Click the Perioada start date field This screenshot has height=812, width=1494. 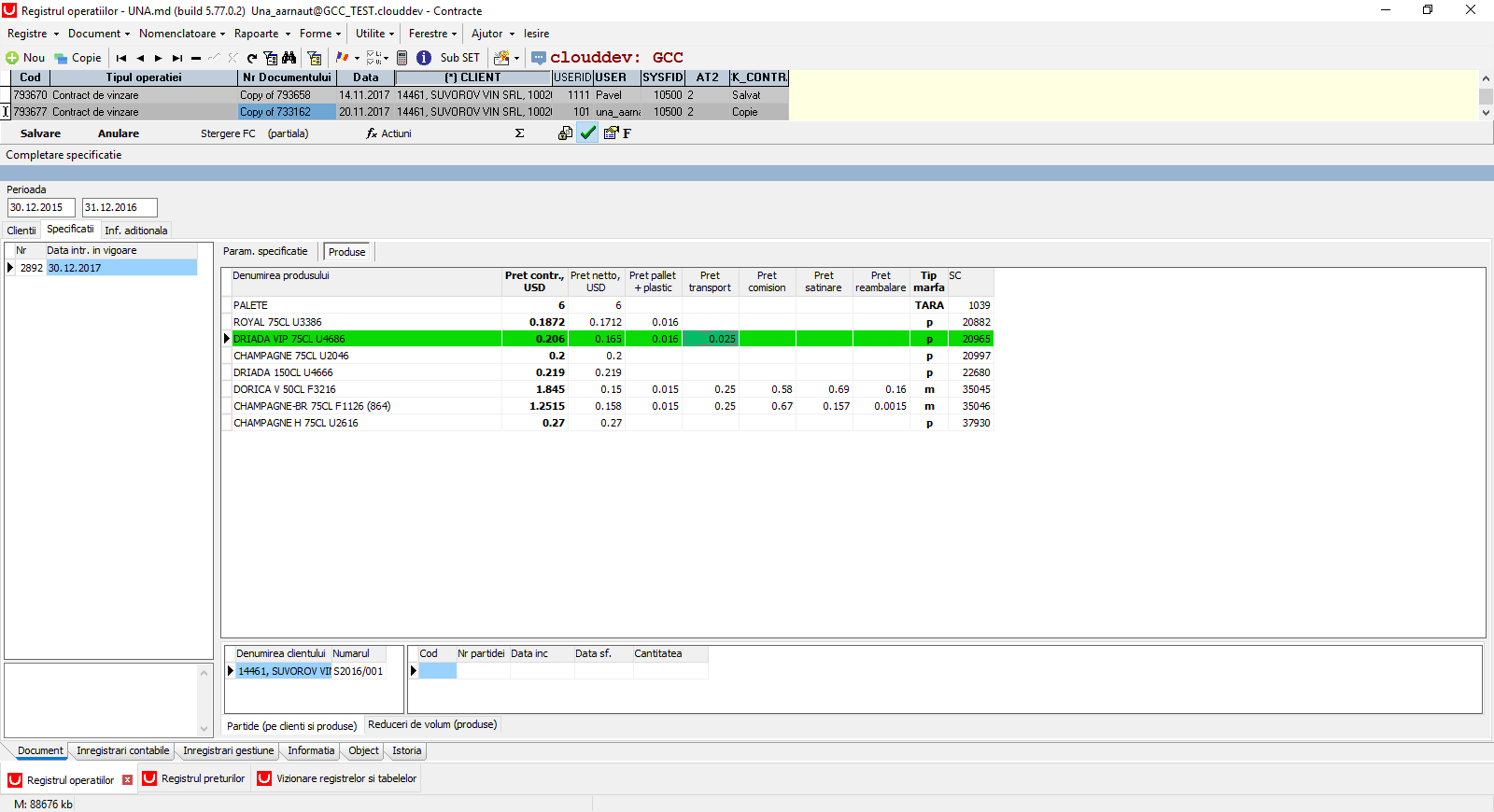point(41,207)
